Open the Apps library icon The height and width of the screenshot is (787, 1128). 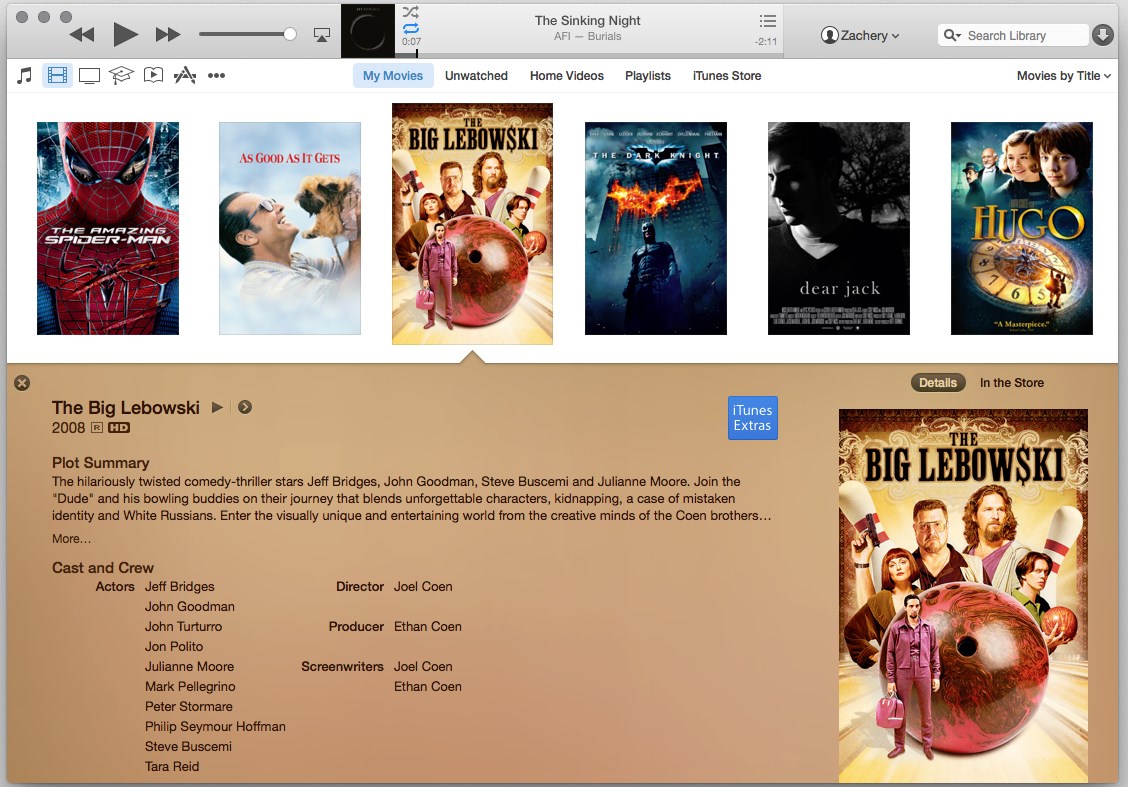(x=185, y=76)
